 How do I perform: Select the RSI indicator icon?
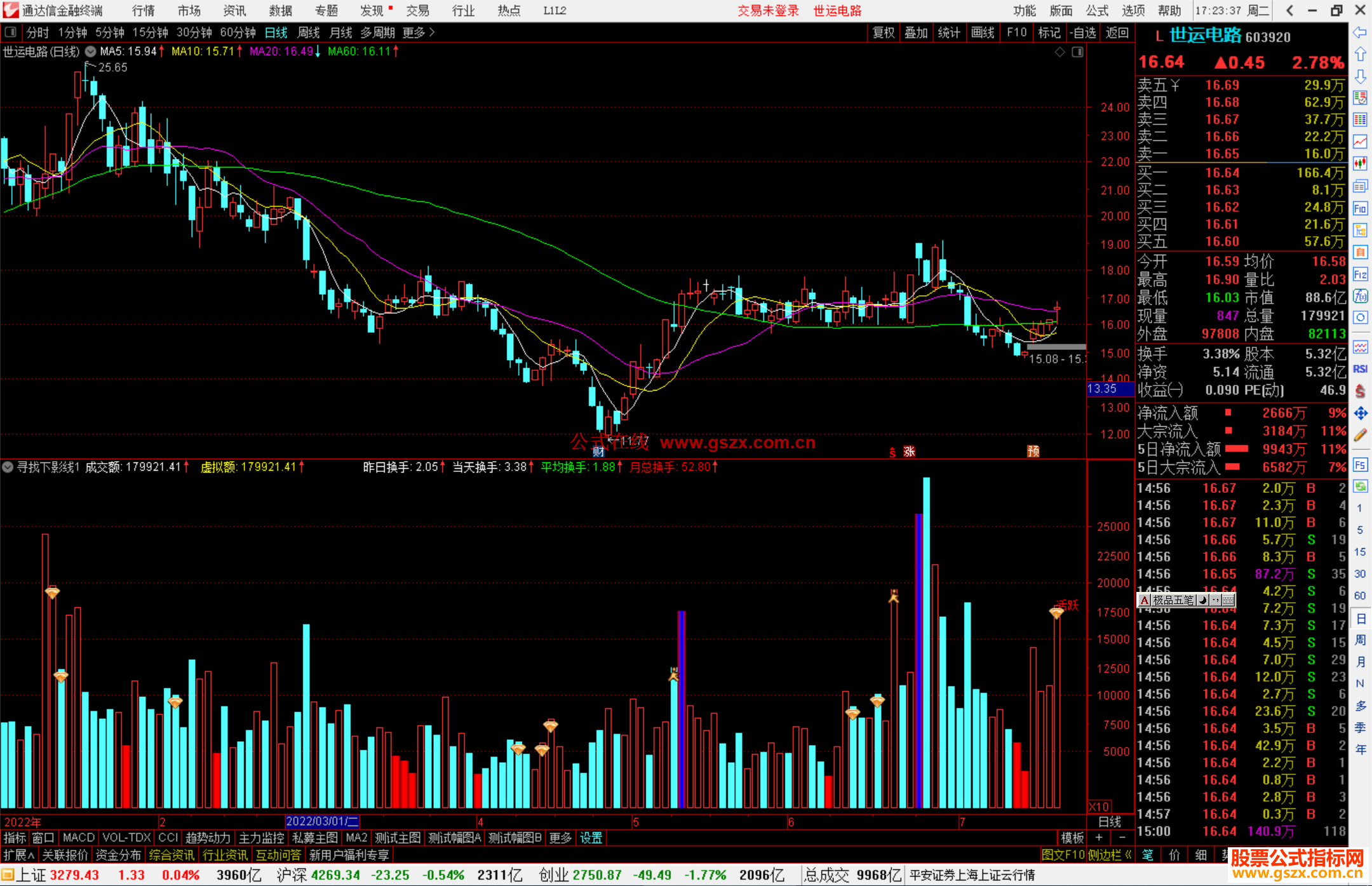pos(1360,369)
